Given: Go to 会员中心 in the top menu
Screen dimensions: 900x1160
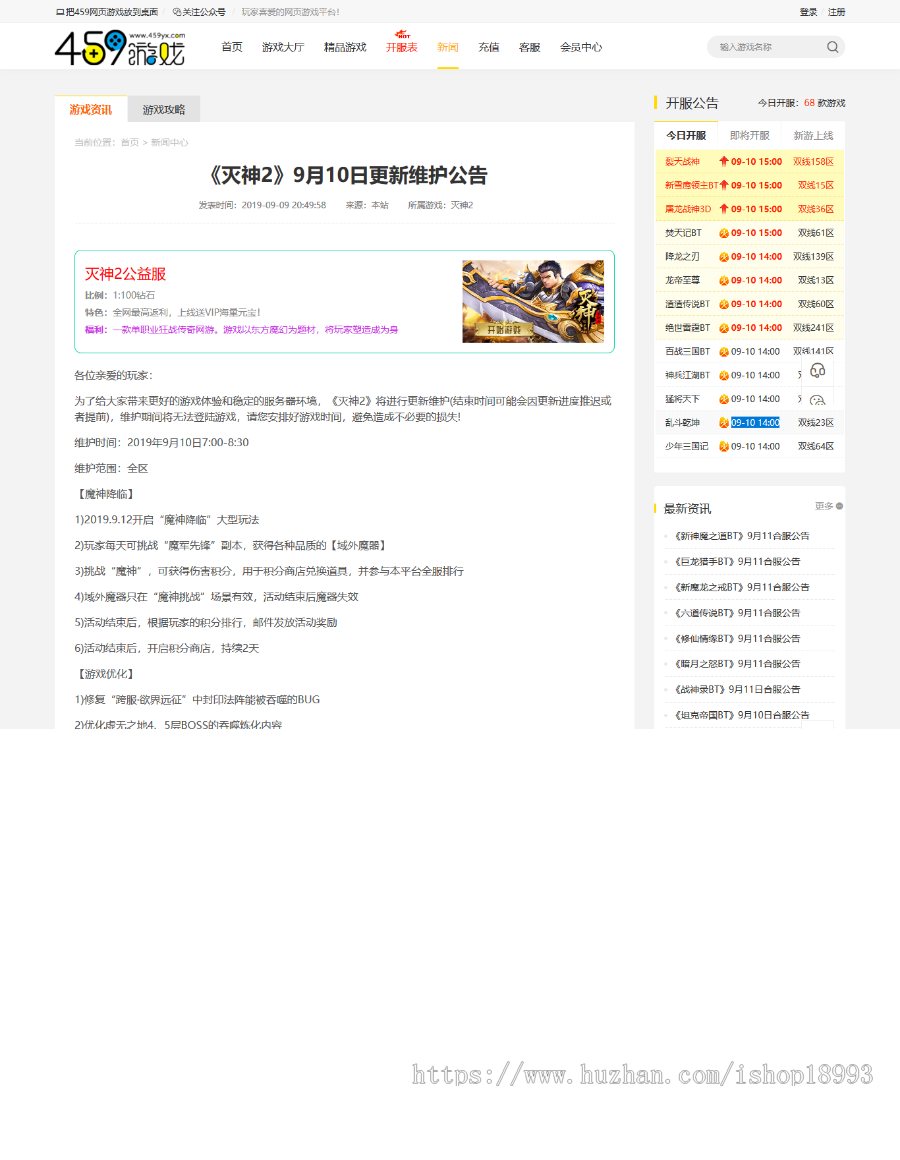Looking at the screenshot, I should [581, 47].
